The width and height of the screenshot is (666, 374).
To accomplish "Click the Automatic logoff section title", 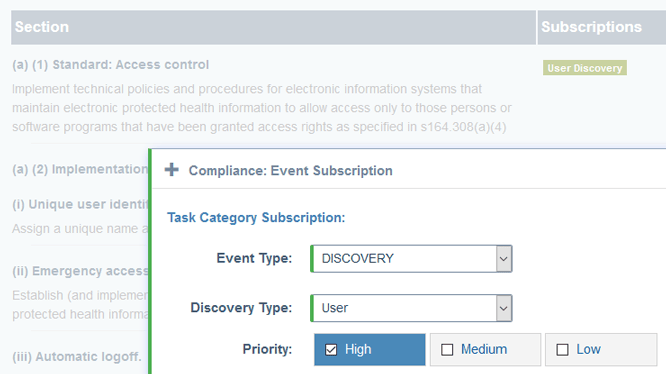I will click(x=77, y=357).
